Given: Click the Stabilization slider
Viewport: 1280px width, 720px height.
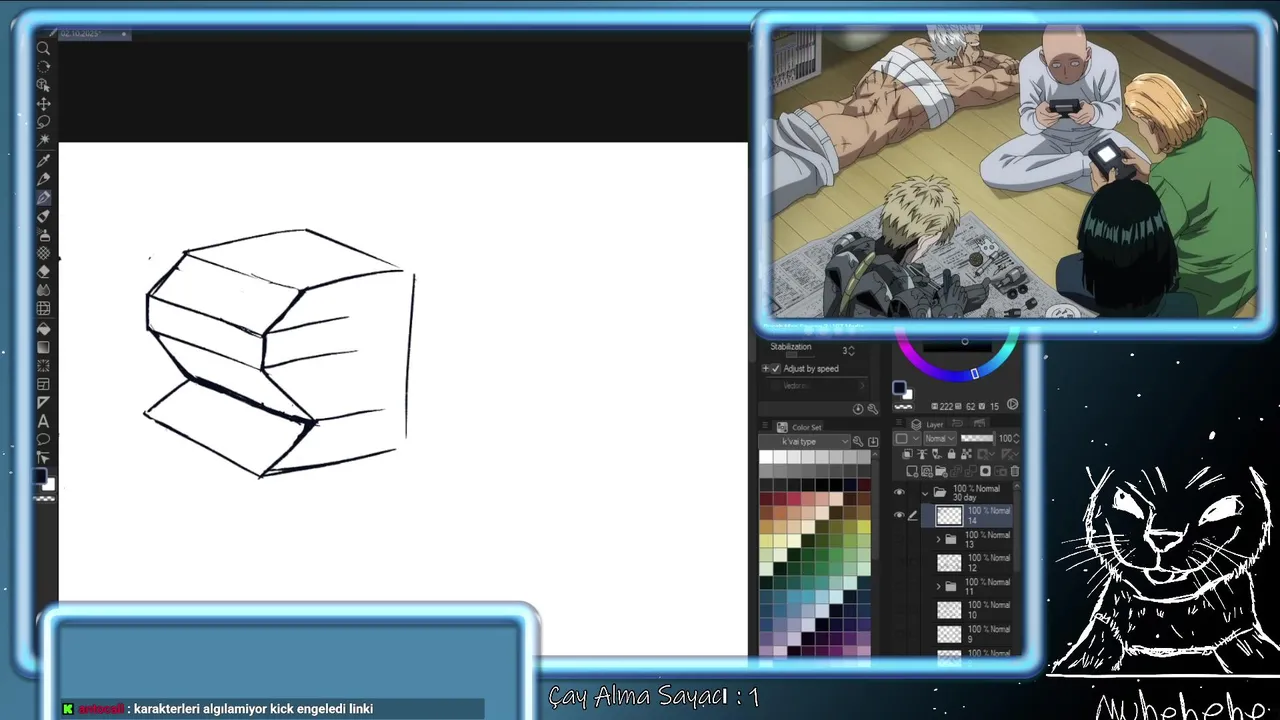Looking at the screenshot, I should tap(800, 355).
